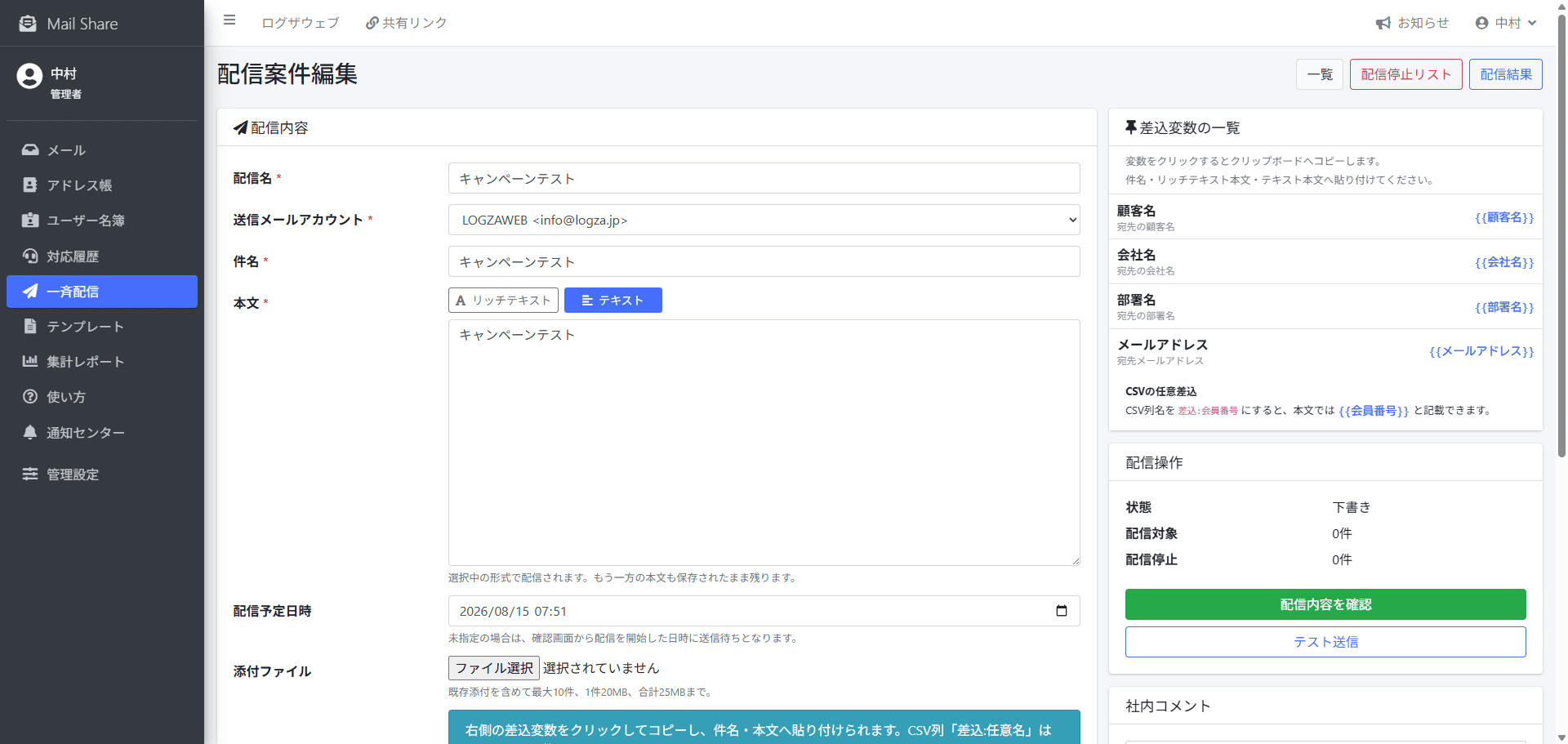
Task: Click the 件名 input field
Action: (764, 261)
